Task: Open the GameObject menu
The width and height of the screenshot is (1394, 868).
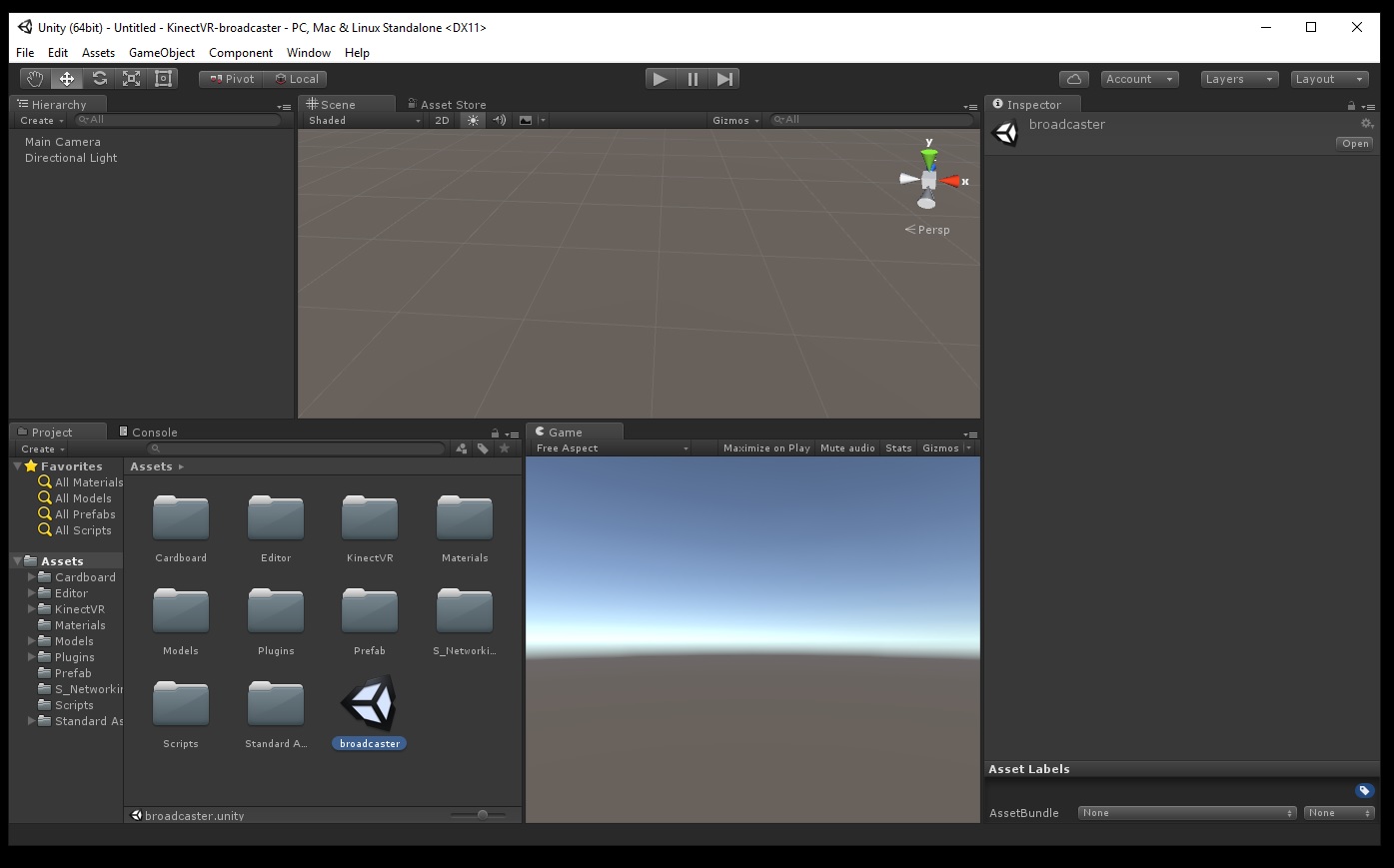Action: (x=162, y=53)
